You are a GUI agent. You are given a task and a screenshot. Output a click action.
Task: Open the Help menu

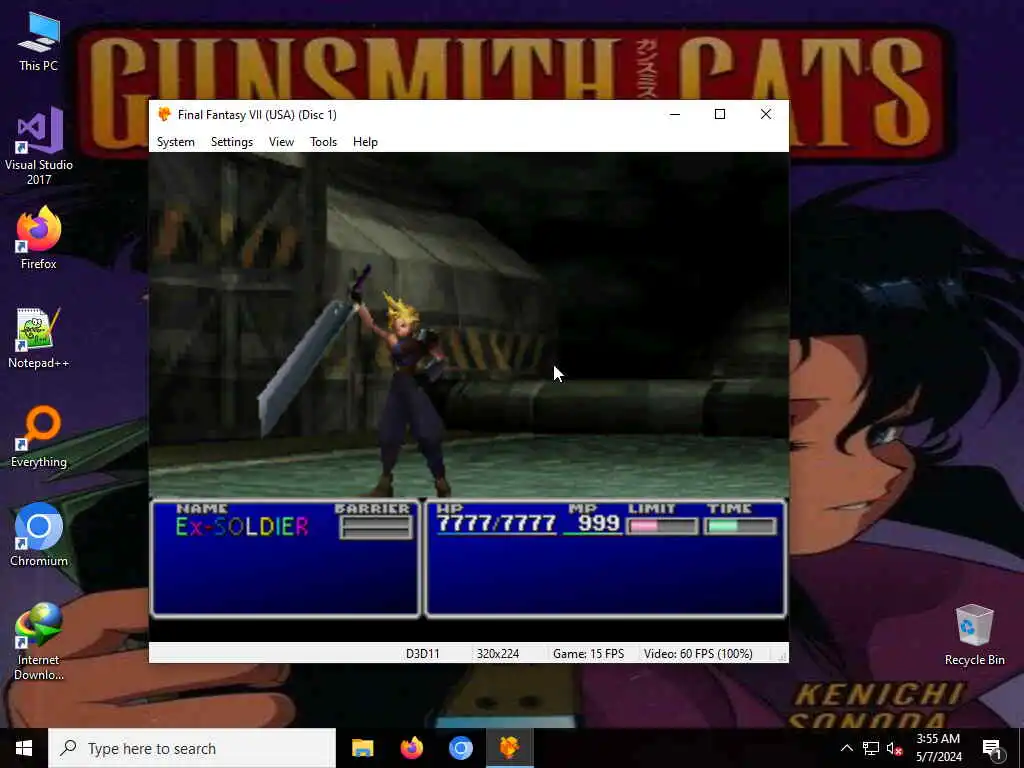(x=365, y=142)
